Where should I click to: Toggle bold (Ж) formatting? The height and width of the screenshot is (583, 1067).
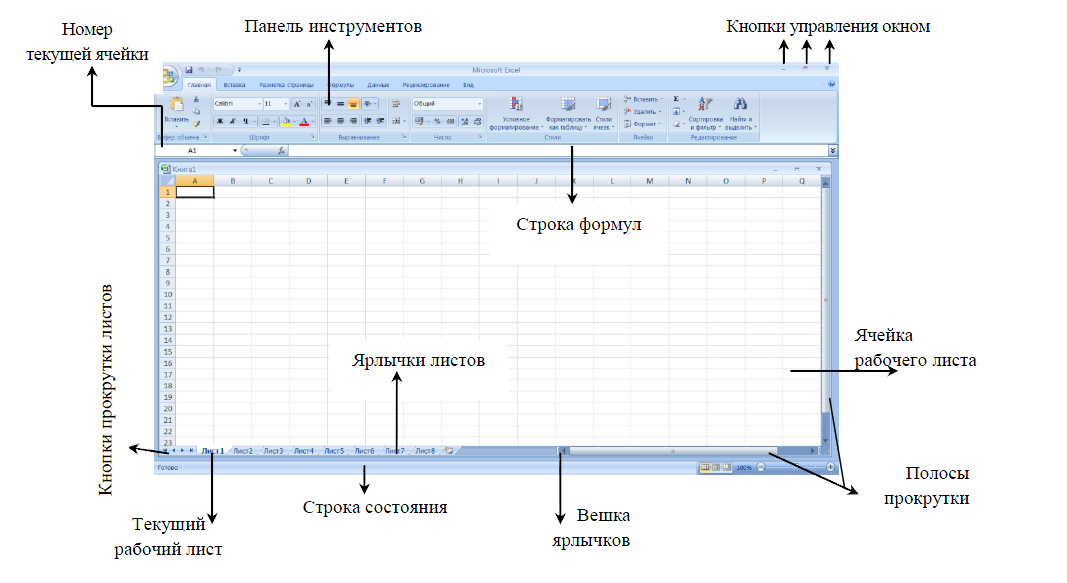[219, 122]
